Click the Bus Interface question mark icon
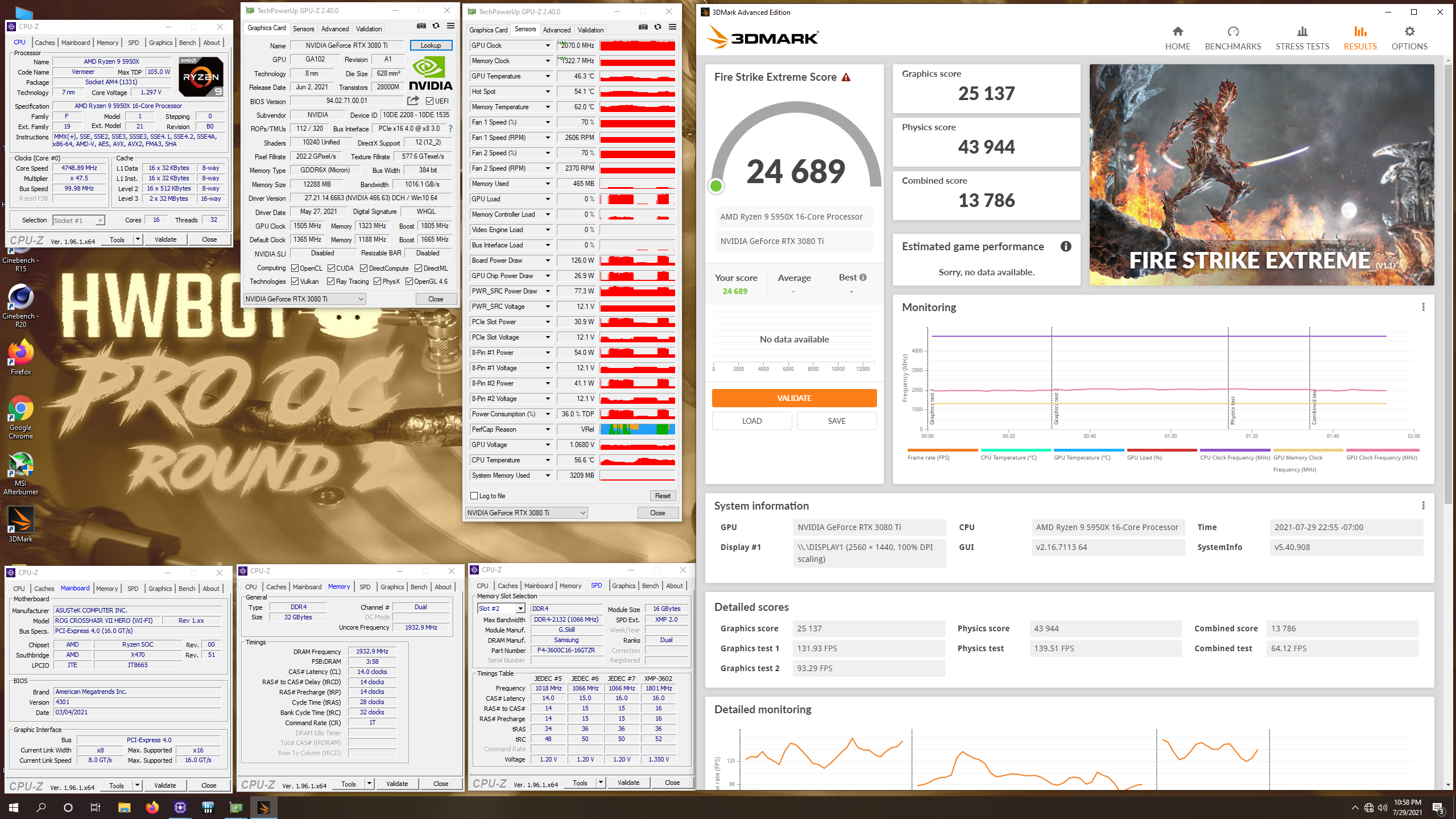Screen dimensions: 1456x819 click(450, 129)
